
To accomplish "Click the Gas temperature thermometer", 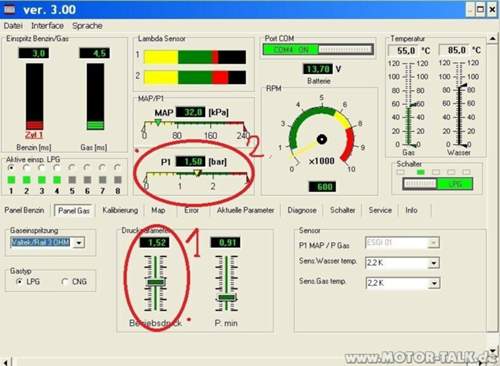I will pos(409,104).
